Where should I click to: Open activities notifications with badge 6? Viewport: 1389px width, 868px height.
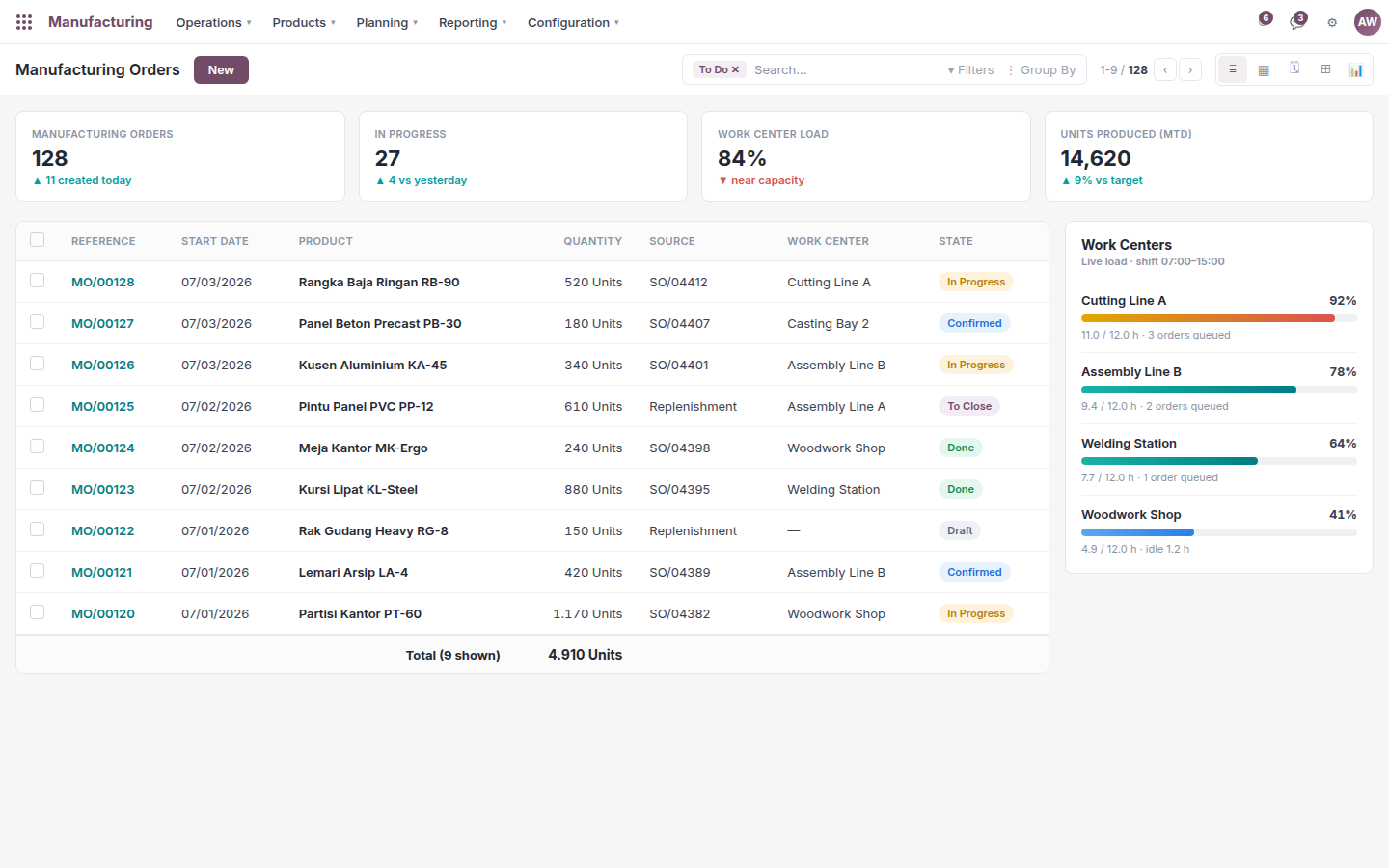[1264, 20]
